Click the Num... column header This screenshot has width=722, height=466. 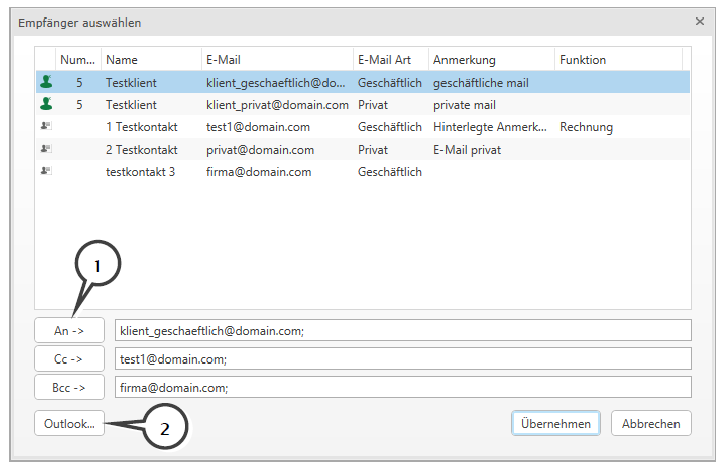coord(78,60)
